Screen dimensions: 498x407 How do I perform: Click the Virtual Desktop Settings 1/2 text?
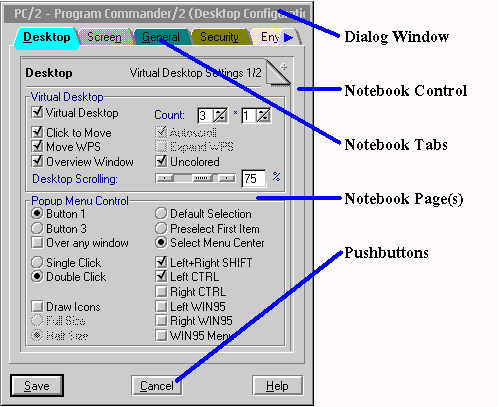[195, 73]
